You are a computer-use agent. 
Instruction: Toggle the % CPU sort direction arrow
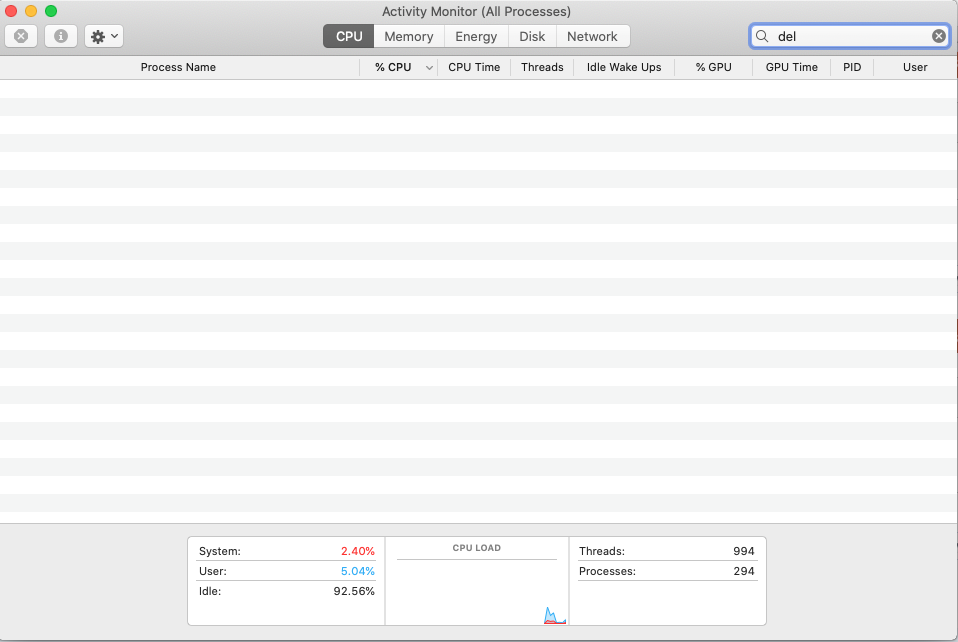tap(429, 68)
